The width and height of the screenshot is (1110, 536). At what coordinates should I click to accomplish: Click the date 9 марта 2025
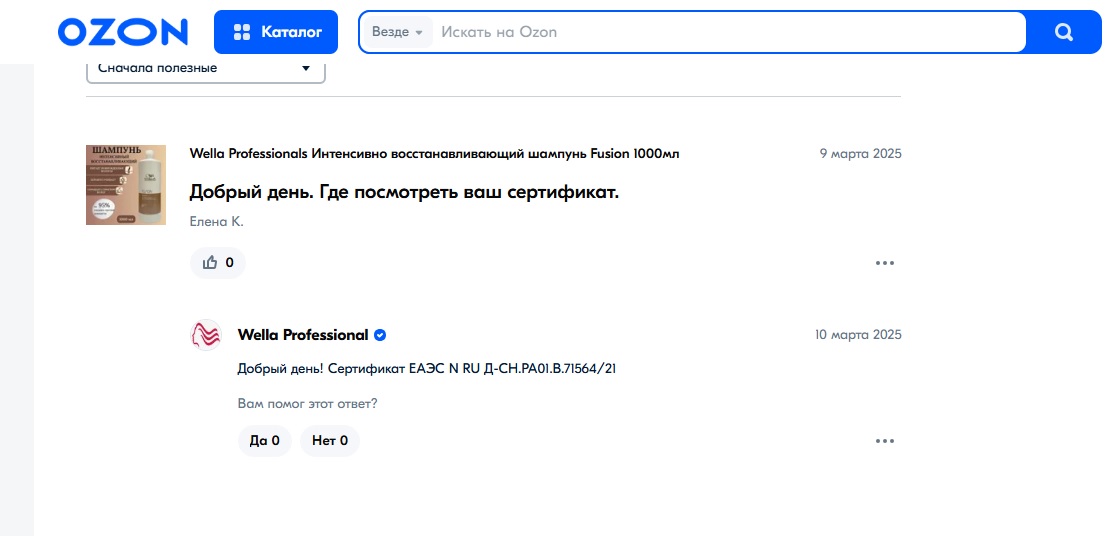[x=861, y=154]
